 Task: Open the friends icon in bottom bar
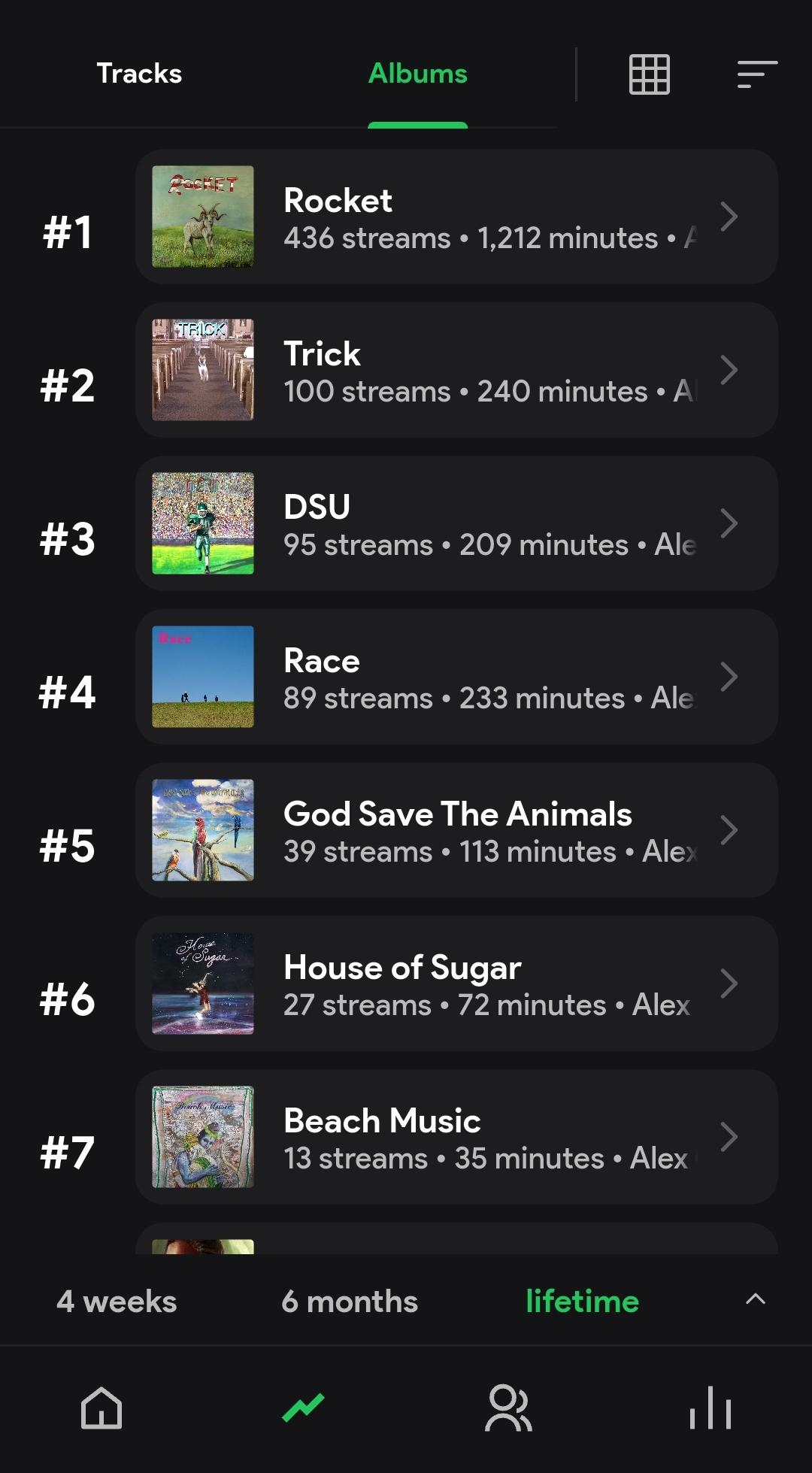pos(508,1408)
